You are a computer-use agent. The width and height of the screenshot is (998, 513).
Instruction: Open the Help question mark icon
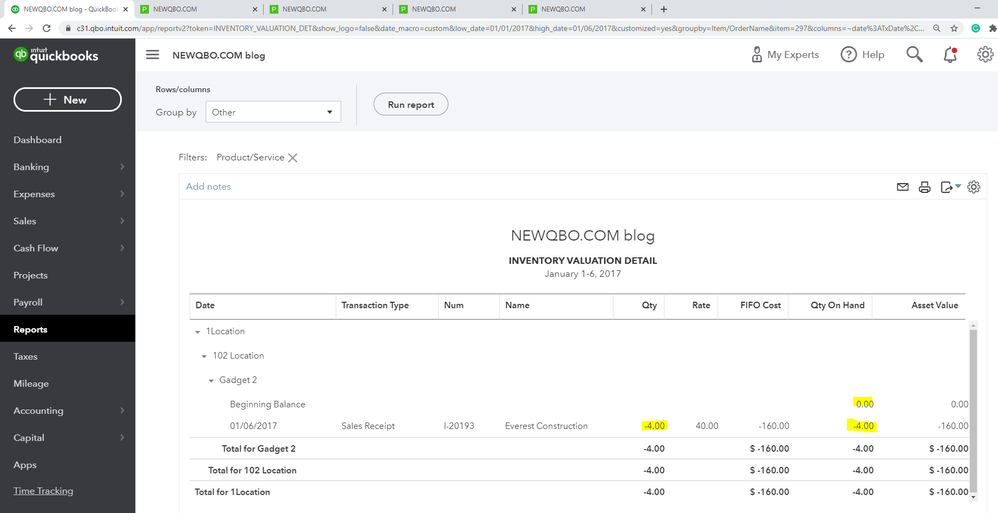848,55
